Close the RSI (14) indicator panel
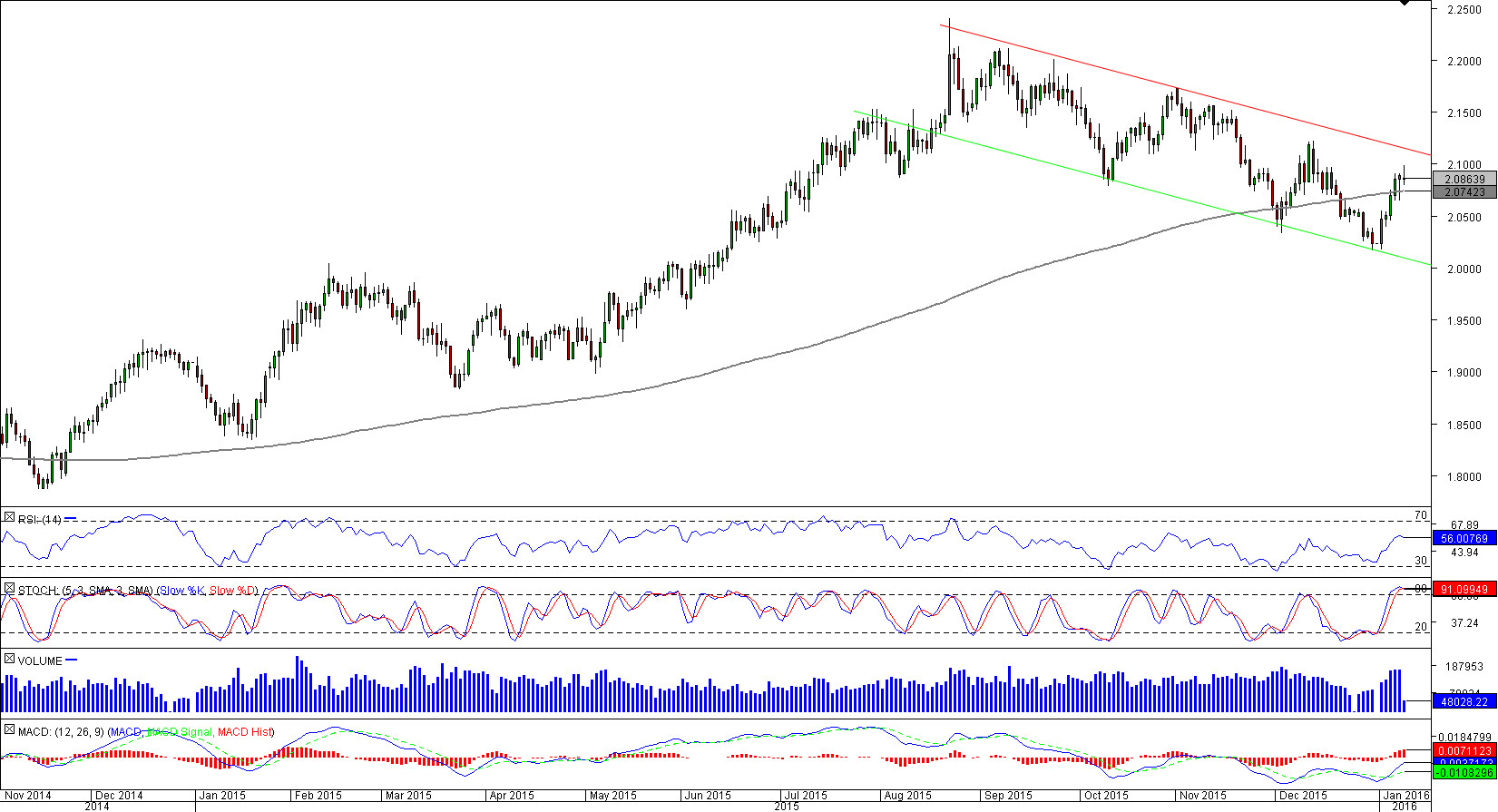The image size is (1498, 812). click(x=9, y=518)
